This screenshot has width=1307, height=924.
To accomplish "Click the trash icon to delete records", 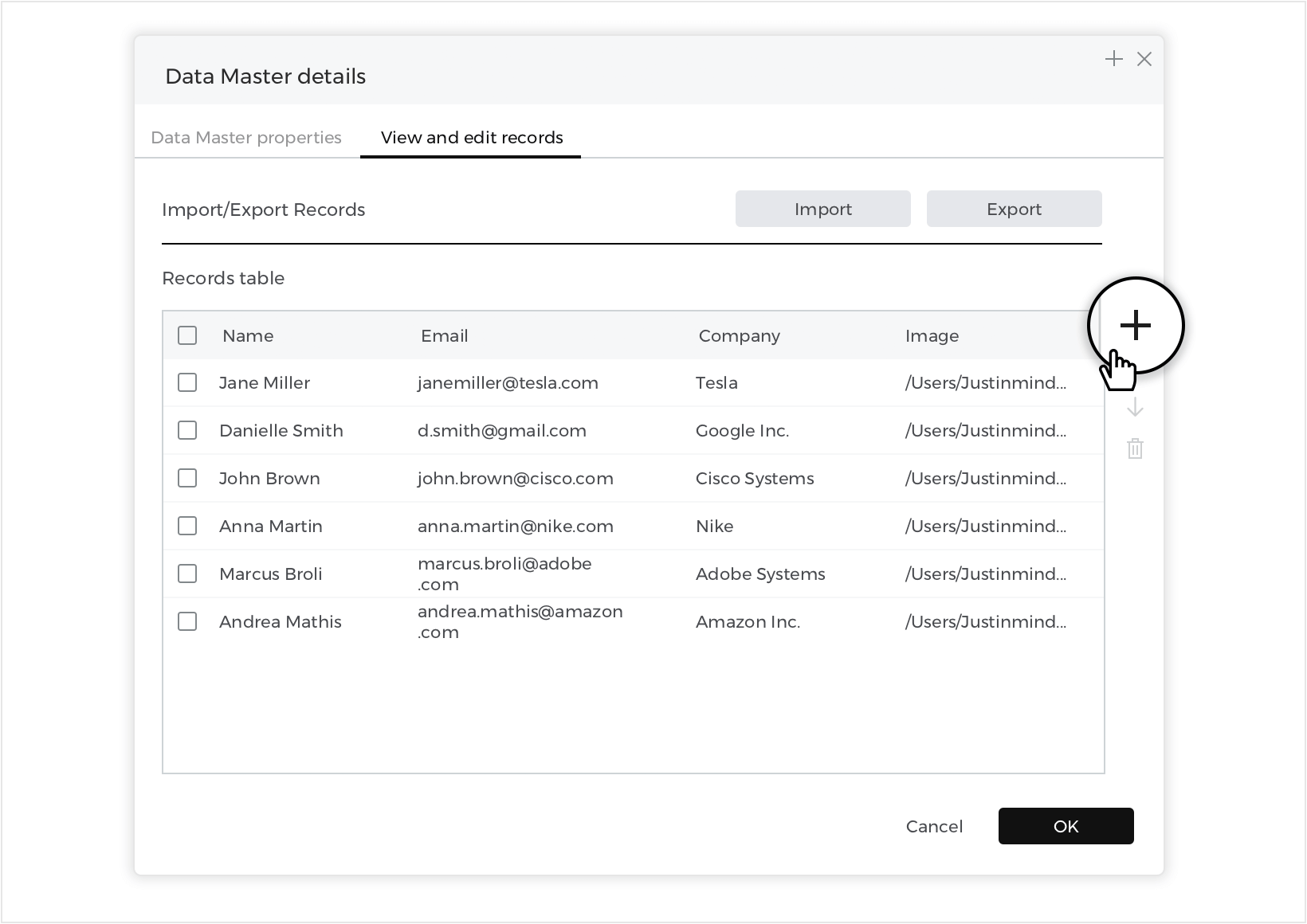I will [1135, 448].
